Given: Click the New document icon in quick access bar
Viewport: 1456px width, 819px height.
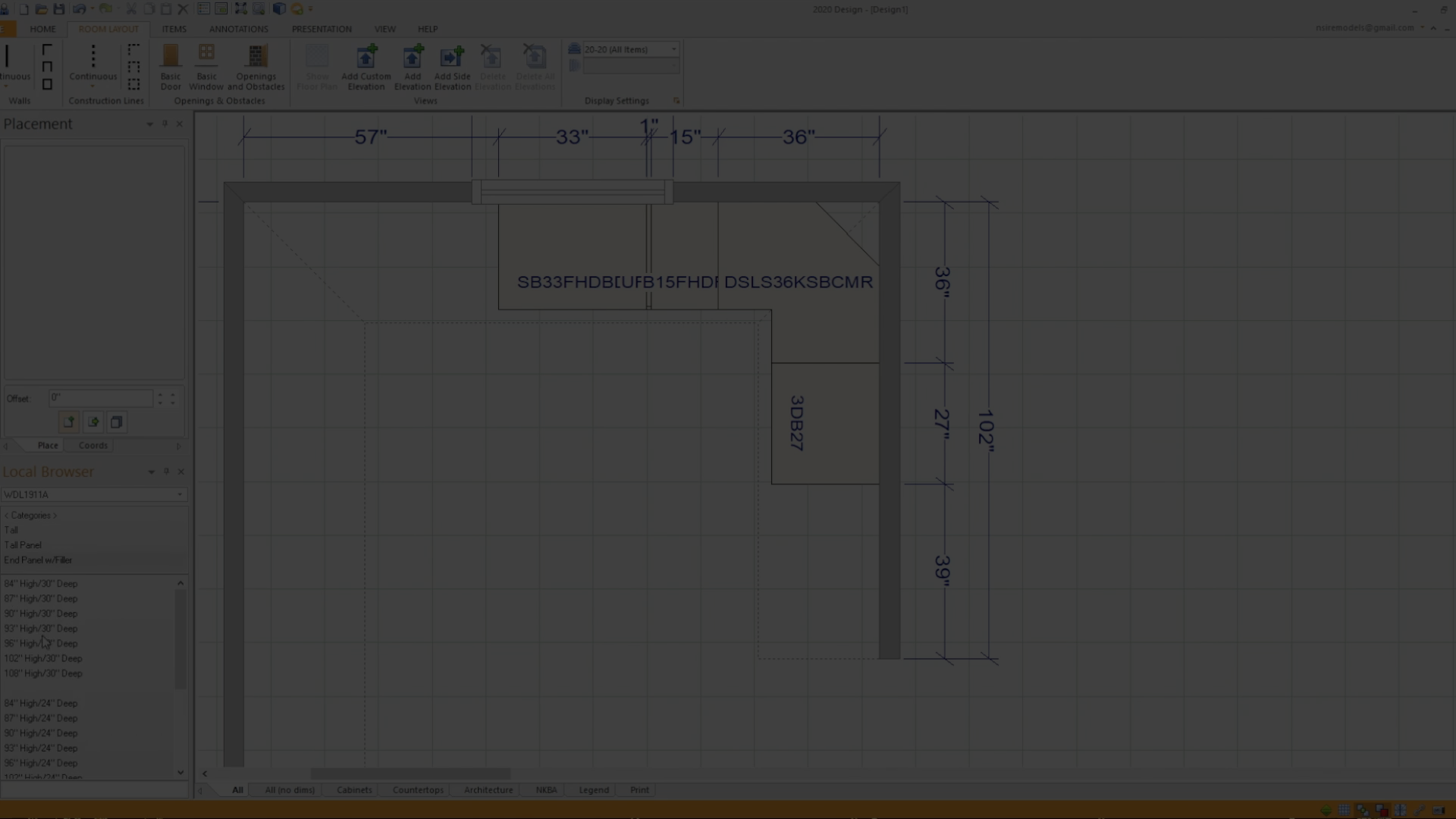Looking at the screenshot, I should click(24, 9).
